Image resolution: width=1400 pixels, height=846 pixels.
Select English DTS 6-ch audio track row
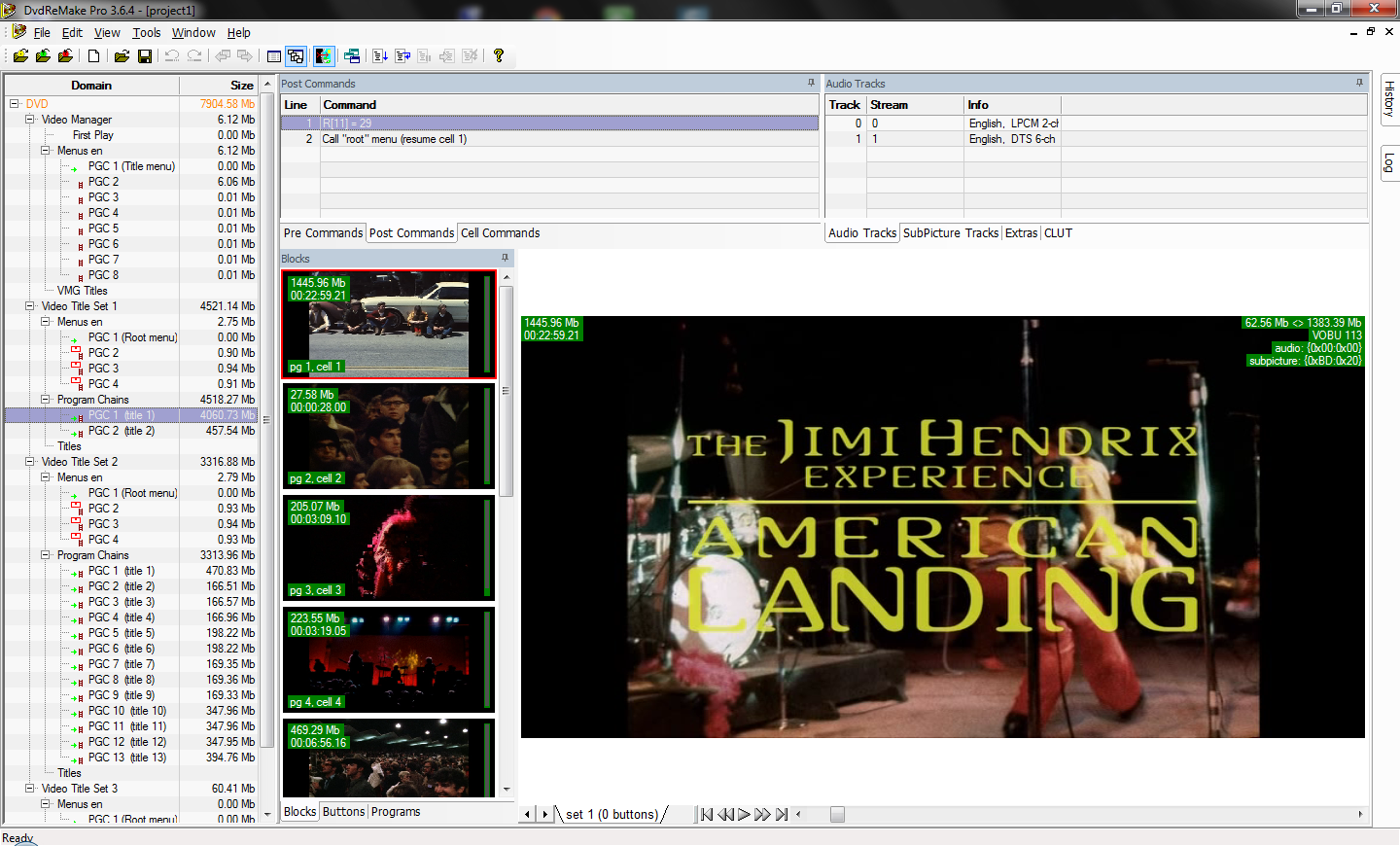click(x=1096, y=139)
